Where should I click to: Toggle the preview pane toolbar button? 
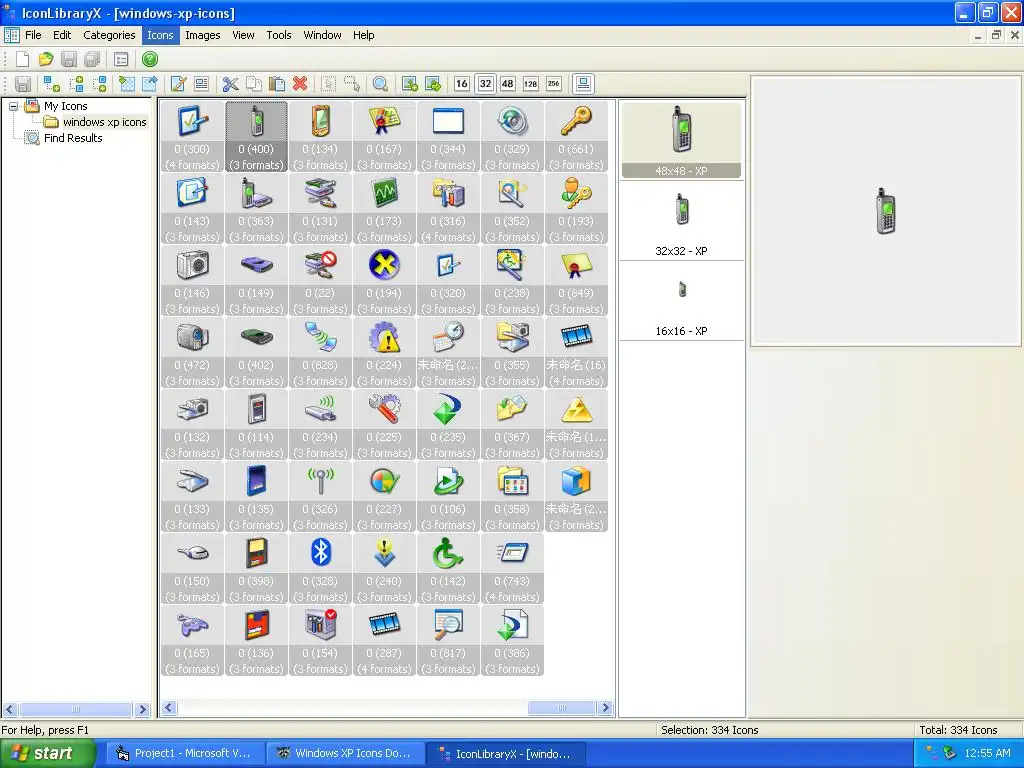click(583, 84)
